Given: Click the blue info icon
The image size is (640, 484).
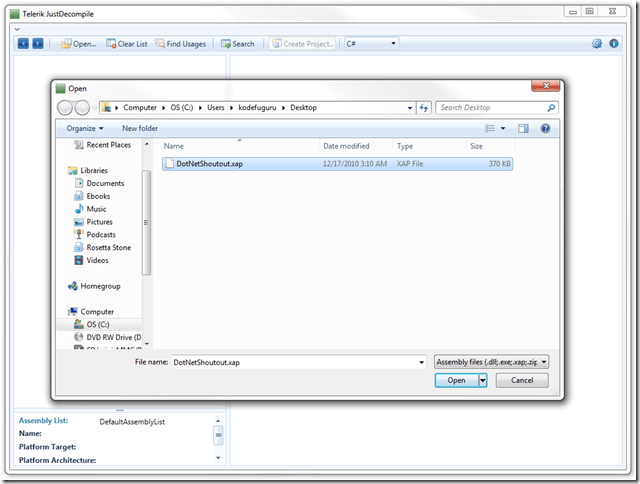Looking at the screenshot, I should click(613, 43).
